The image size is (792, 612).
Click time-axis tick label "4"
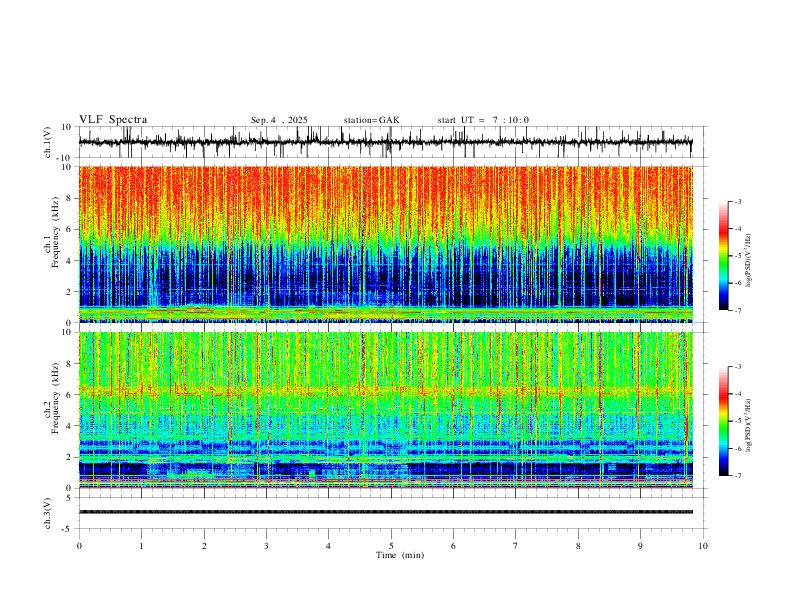(x=329, y=546)
